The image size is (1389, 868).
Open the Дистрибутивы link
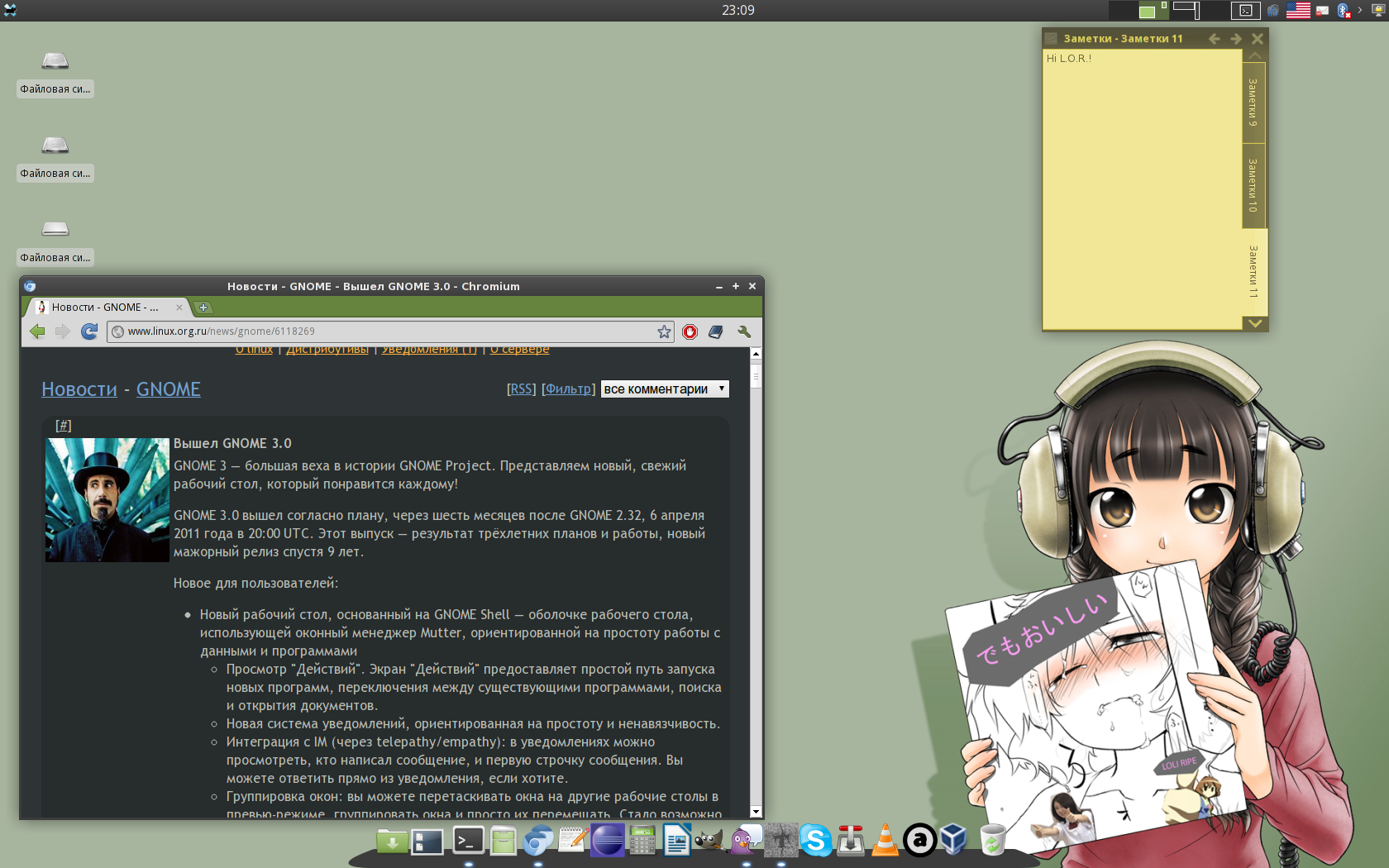pyautogui.click(x=327, y=351)
